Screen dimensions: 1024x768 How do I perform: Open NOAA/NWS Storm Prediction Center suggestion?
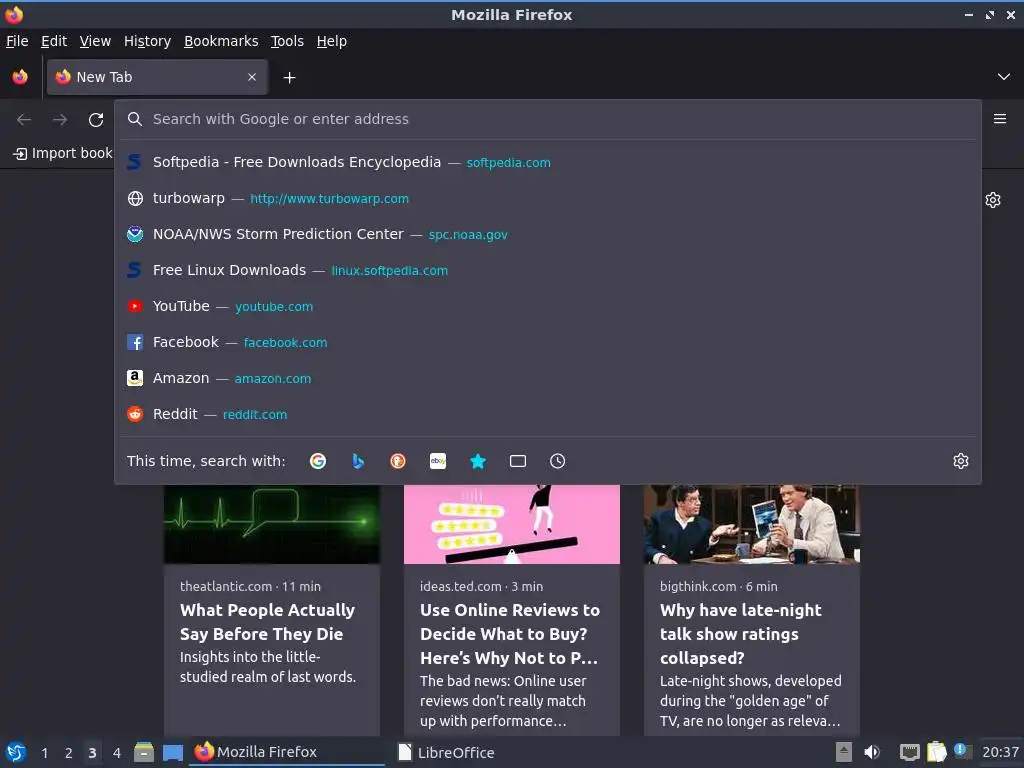tap(547, 234)
